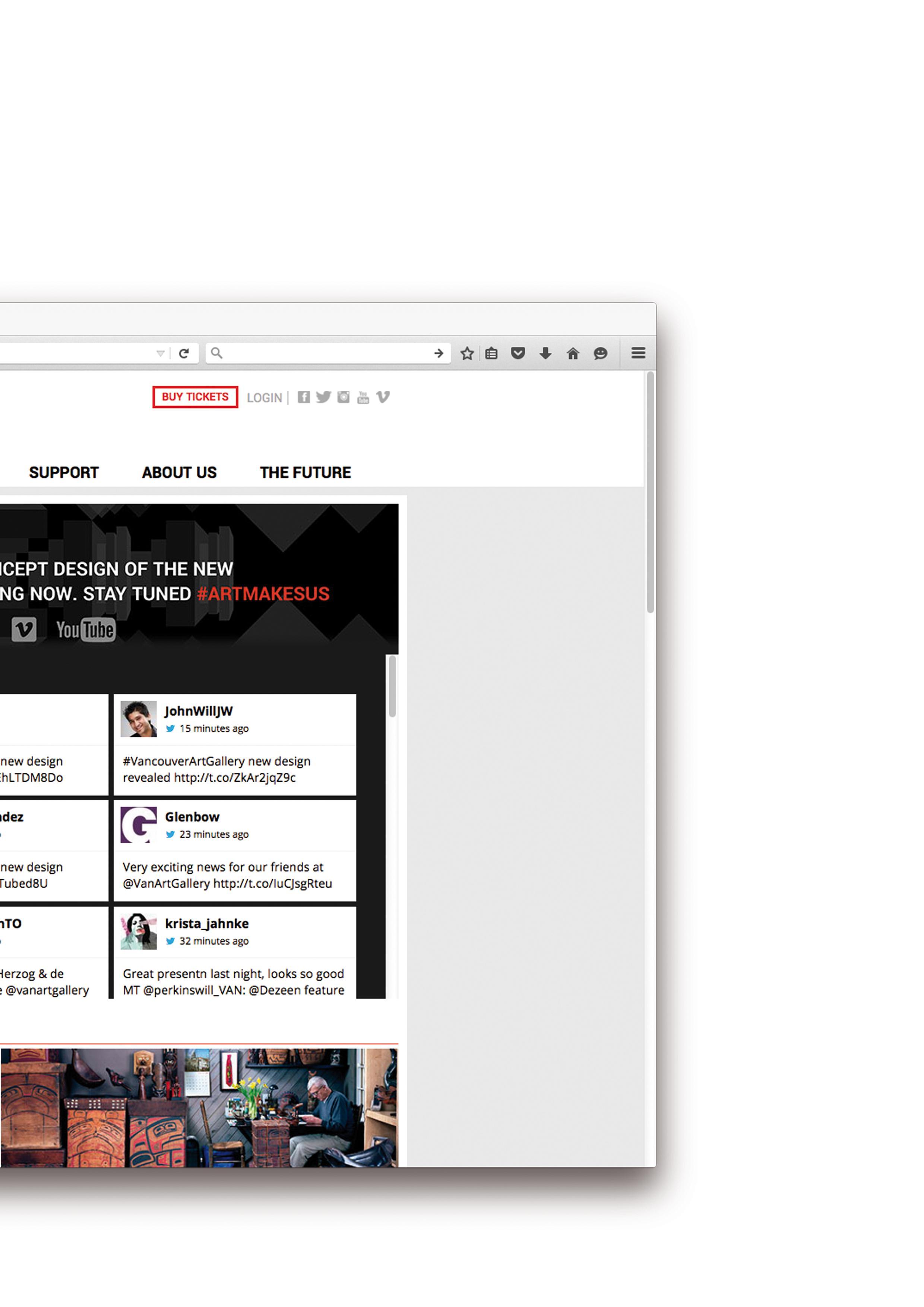Open the gallery's Twitter icon in header
The height and width of the screenshot is (1307, 924).
pyautogui.click(x=323, y=397)
